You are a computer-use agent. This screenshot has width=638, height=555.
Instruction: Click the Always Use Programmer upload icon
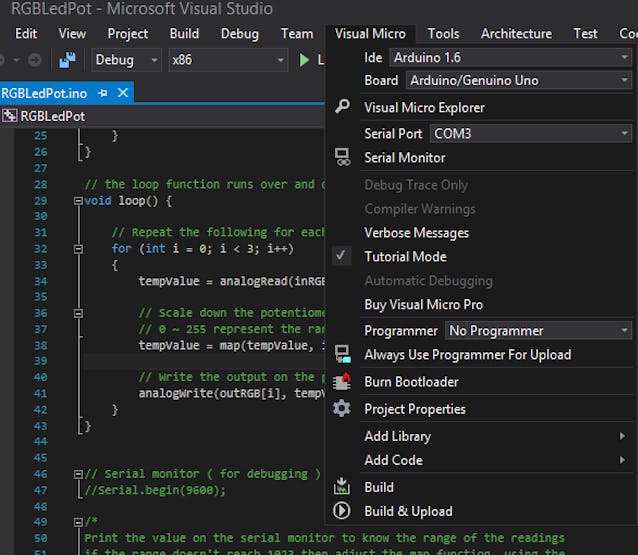342,354
